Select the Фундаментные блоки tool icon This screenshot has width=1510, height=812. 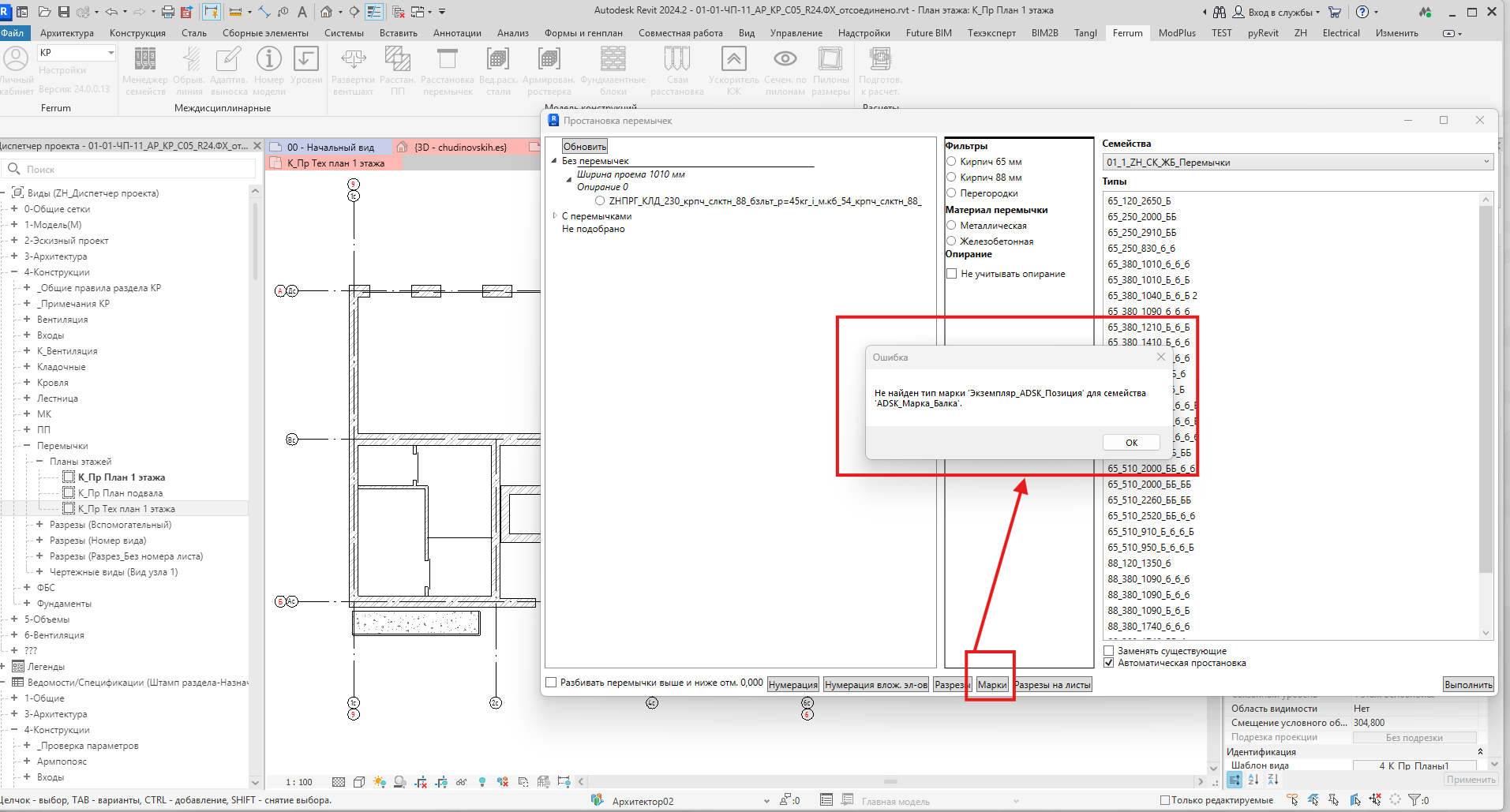coord(613,59)
